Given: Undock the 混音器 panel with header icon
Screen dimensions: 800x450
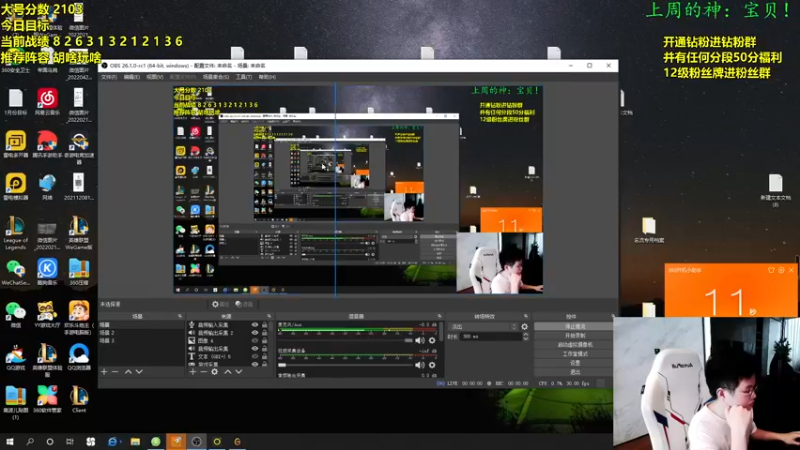Looking at the screenshot, I should point(439,316).
